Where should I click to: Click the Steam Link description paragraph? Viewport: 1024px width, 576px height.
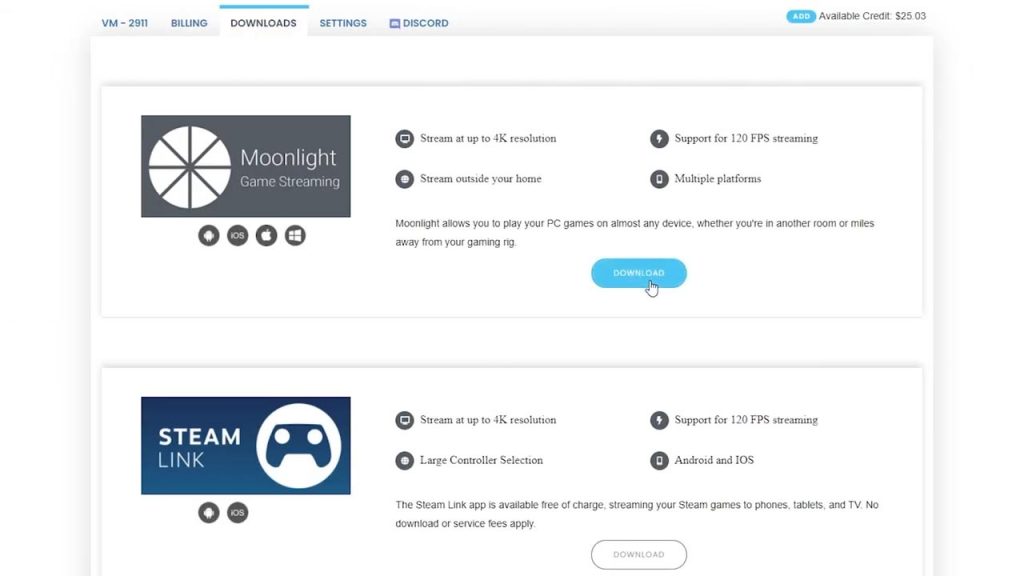637,514
